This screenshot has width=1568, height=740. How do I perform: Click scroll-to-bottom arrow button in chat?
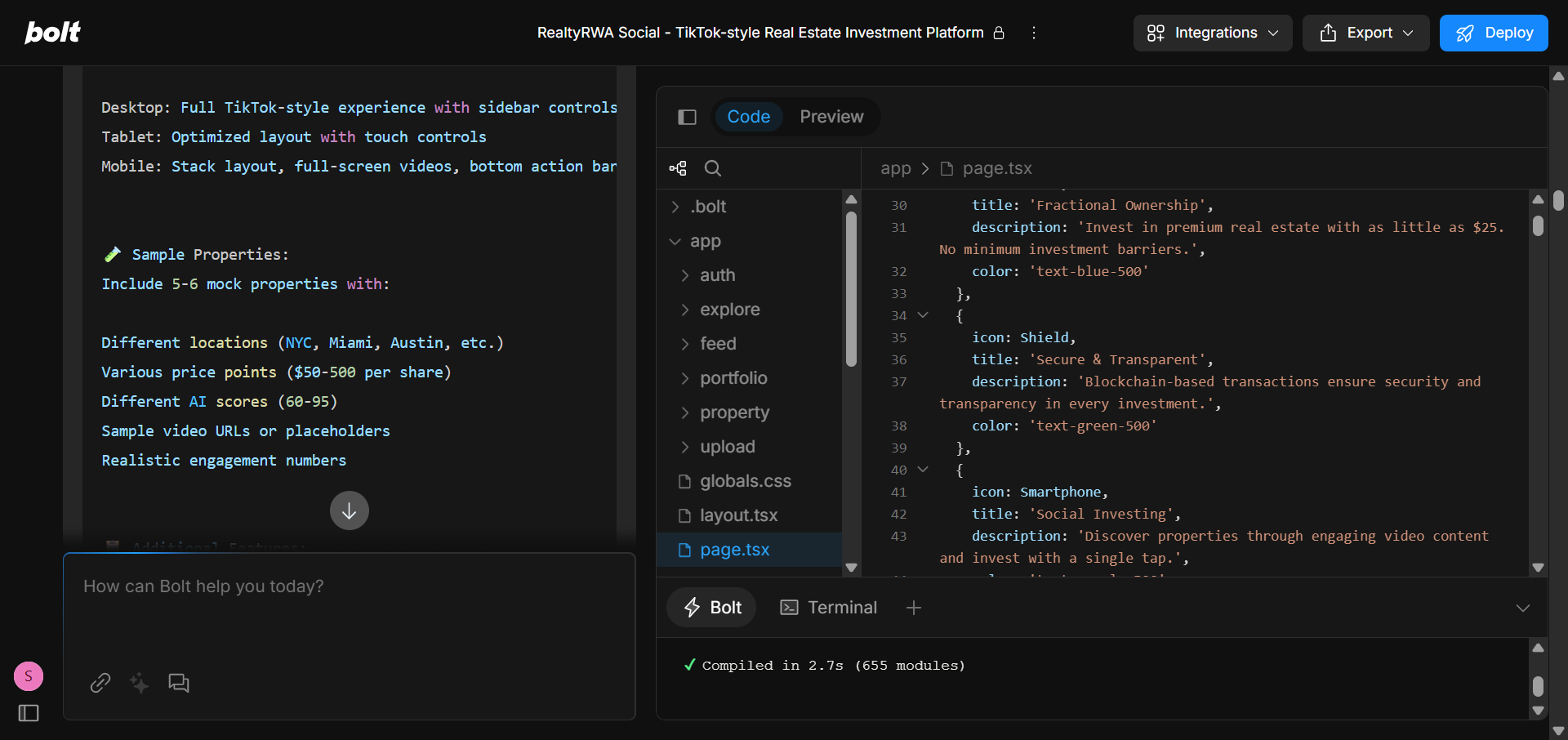(350, 510)
